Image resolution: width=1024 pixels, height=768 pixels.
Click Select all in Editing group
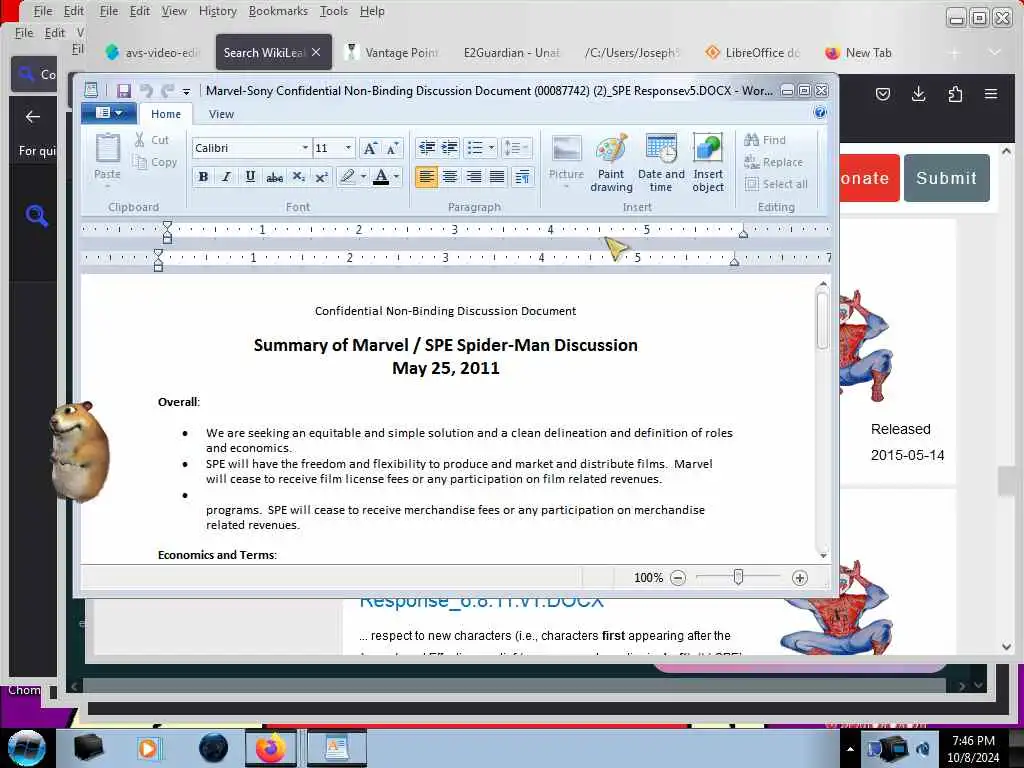776,184
